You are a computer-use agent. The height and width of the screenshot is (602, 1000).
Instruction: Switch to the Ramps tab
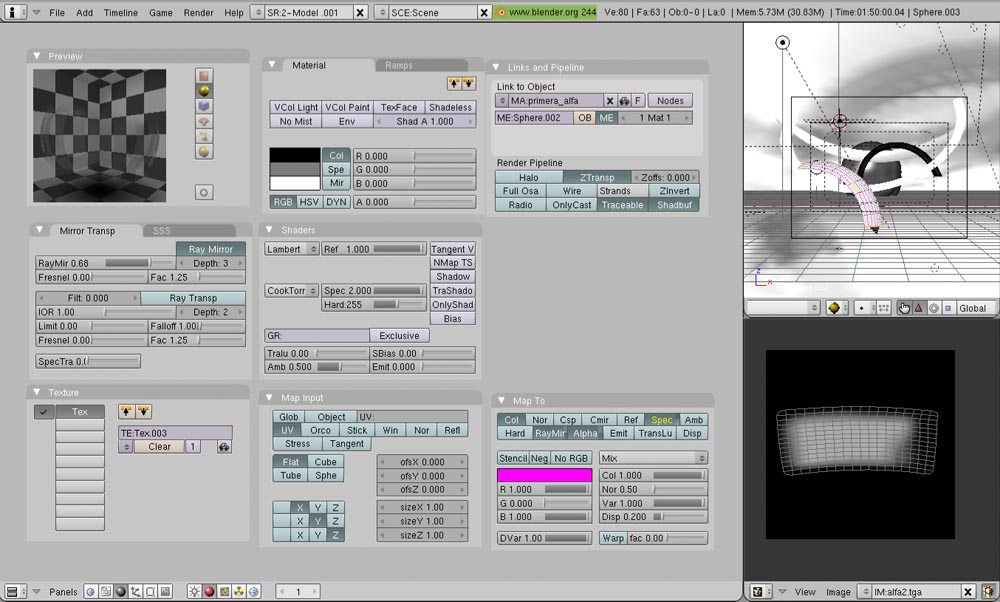tap(398, 65)
